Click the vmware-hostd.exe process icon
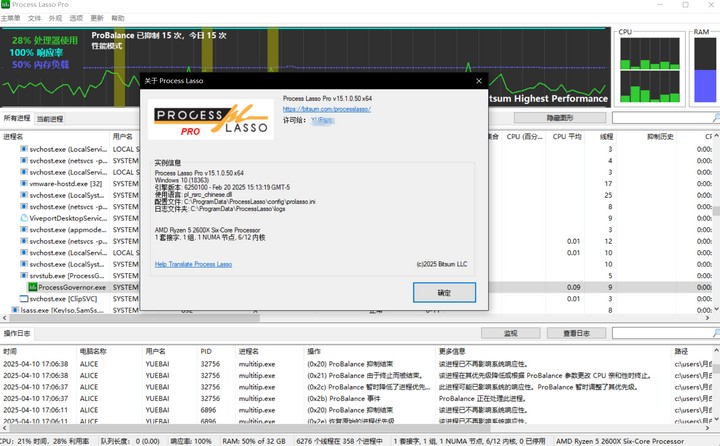The image size is (720, 446). pyautogui.click(x=24, y=183)
